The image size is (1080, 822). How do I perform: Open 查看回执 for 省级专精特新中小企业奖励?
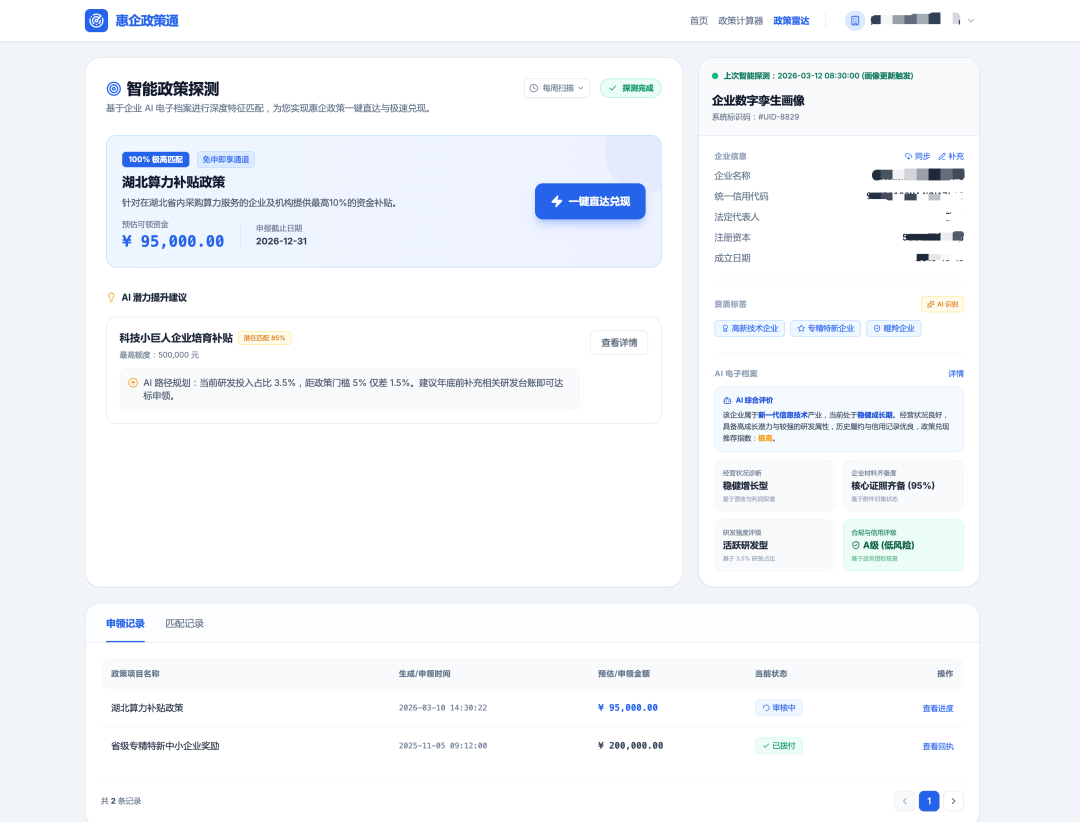click(x=937, y=746)
